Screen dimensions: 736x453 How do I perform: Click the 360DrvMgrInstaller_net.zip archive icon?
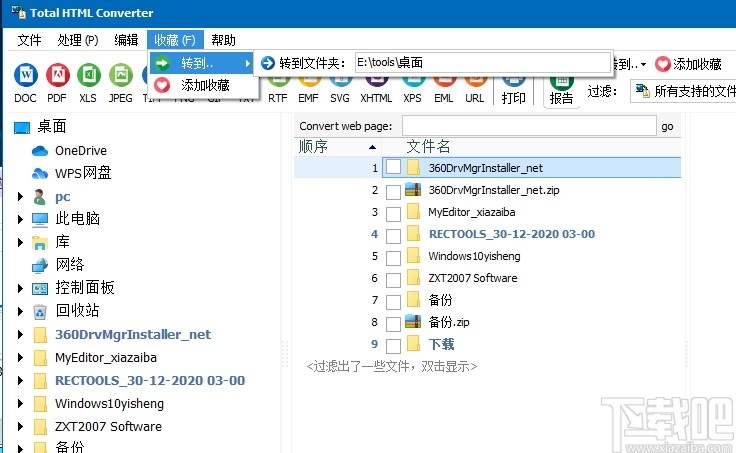(x=413, y=190)
